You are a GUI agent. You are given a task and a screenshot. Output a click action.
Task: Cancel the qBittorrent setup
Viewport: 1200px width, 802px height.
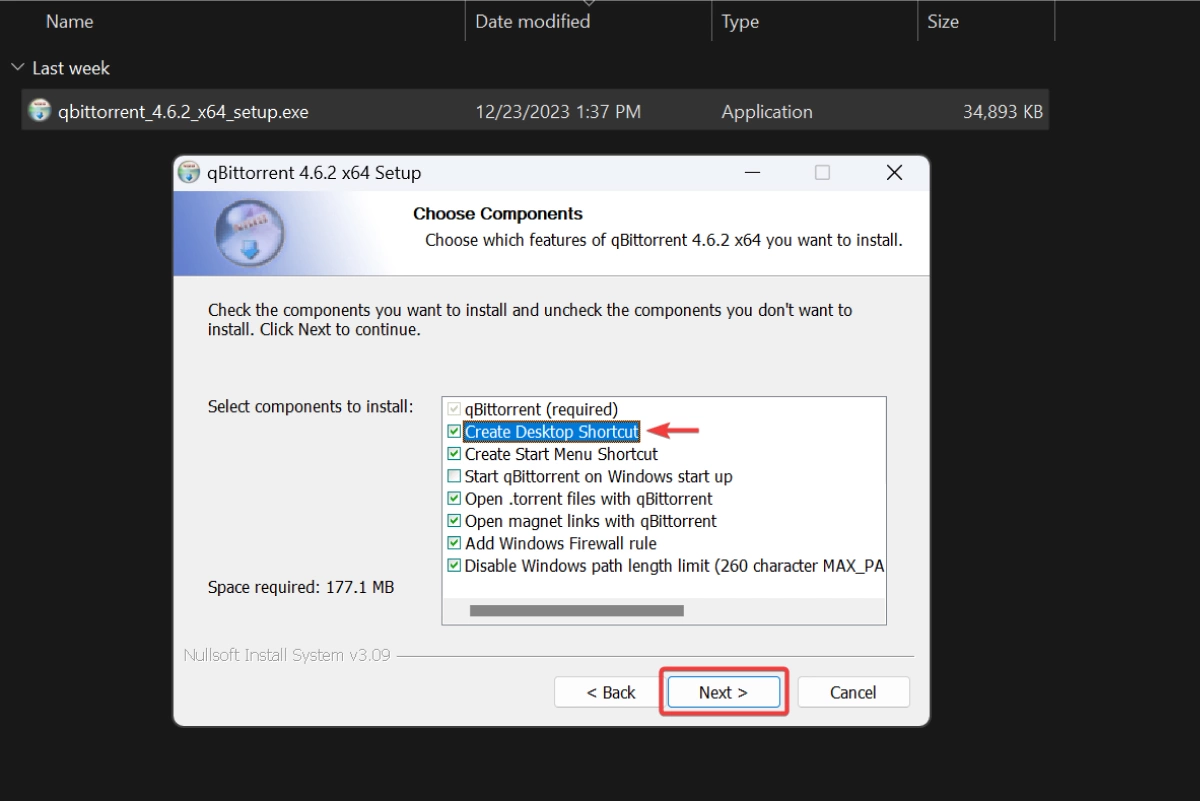coord(853,692)
